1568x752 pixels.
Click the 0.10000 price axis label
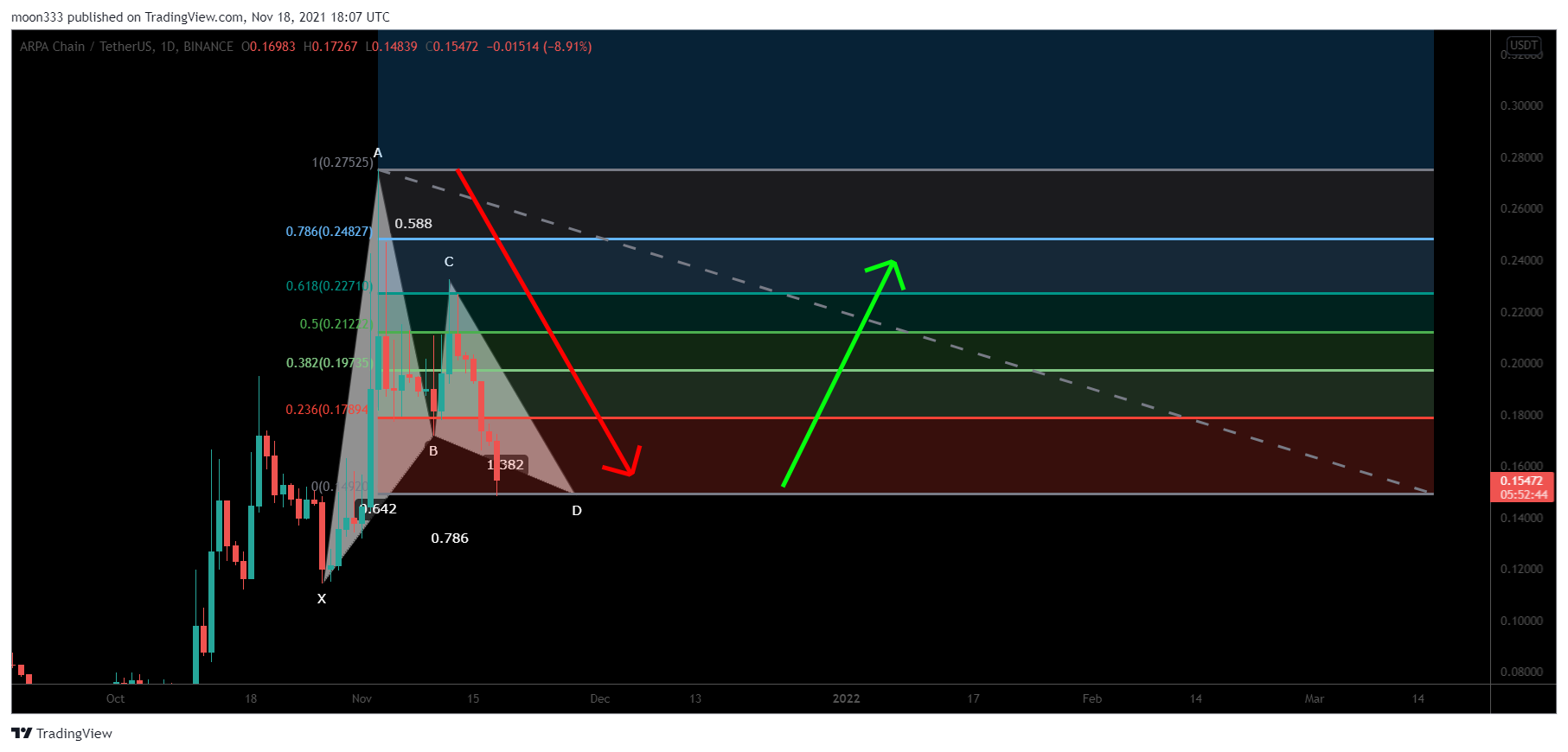1521,621
